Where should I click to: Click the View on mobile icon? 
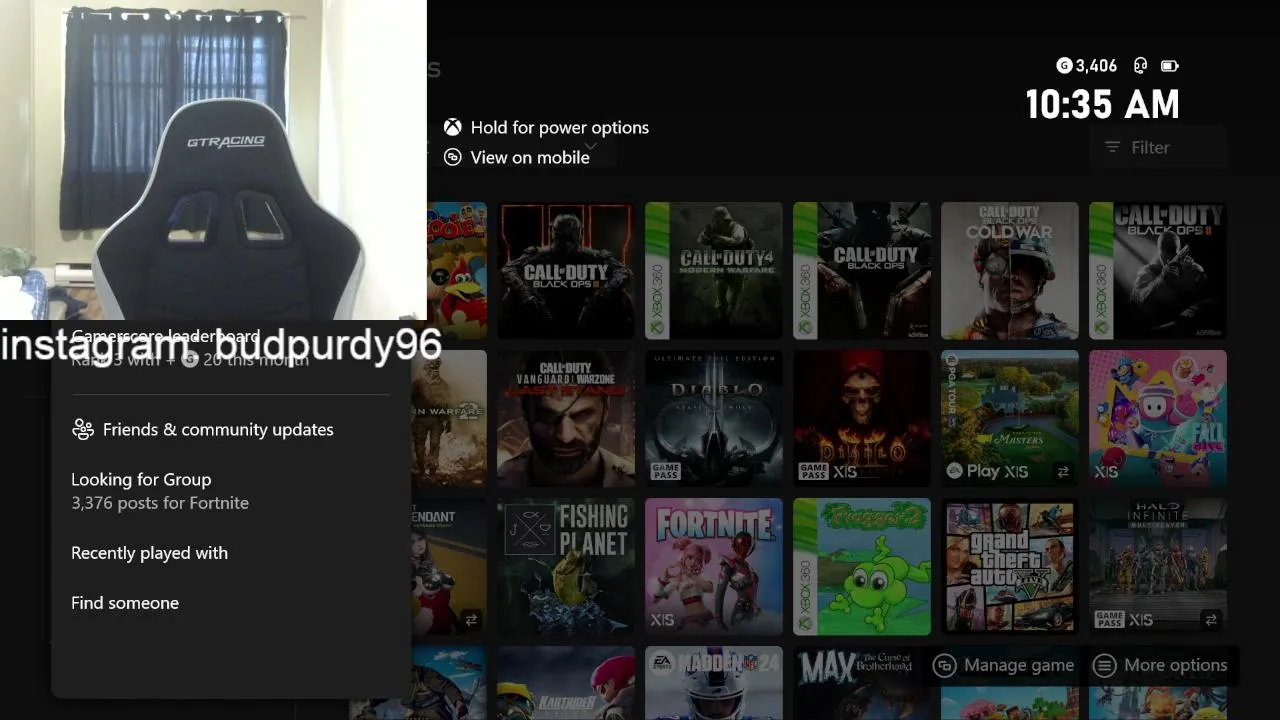click(453, 157)
